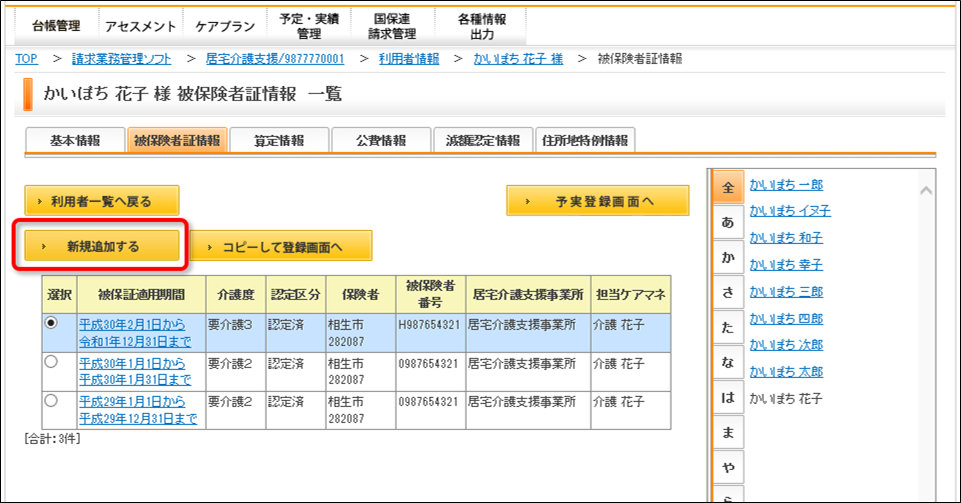Click the 介護度 column header
This screenshot has width=961, height=503.
click(x=236, y=295)
